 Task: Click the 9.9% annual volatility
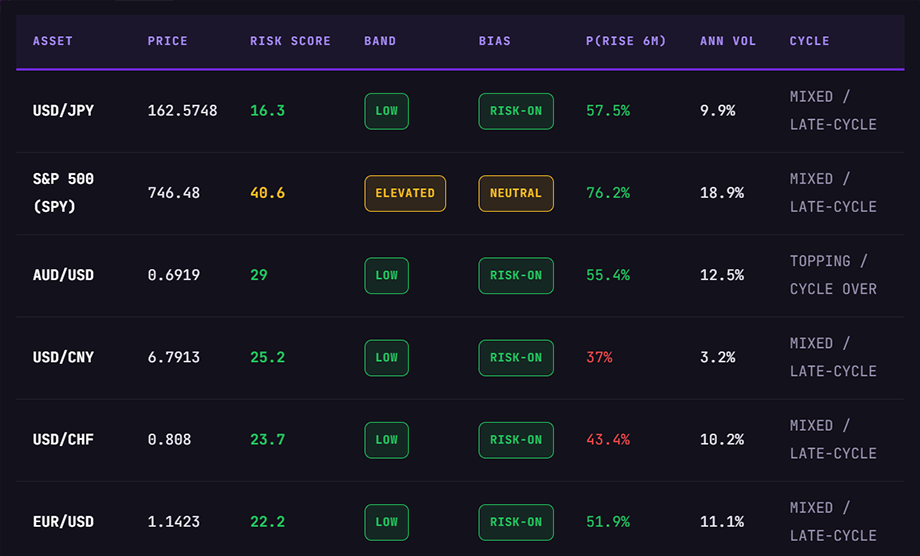pyautogui.click(x=718, y=111)
